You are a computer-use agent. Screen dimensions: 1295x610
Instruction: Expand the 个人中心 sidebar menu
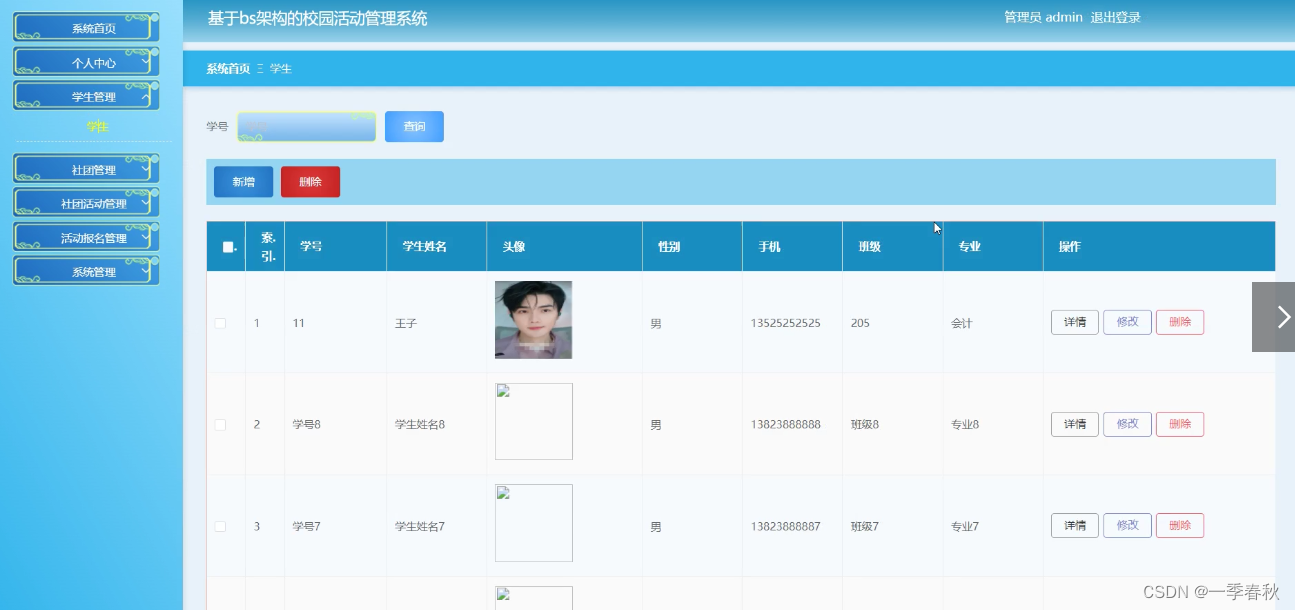click(86, 62)
